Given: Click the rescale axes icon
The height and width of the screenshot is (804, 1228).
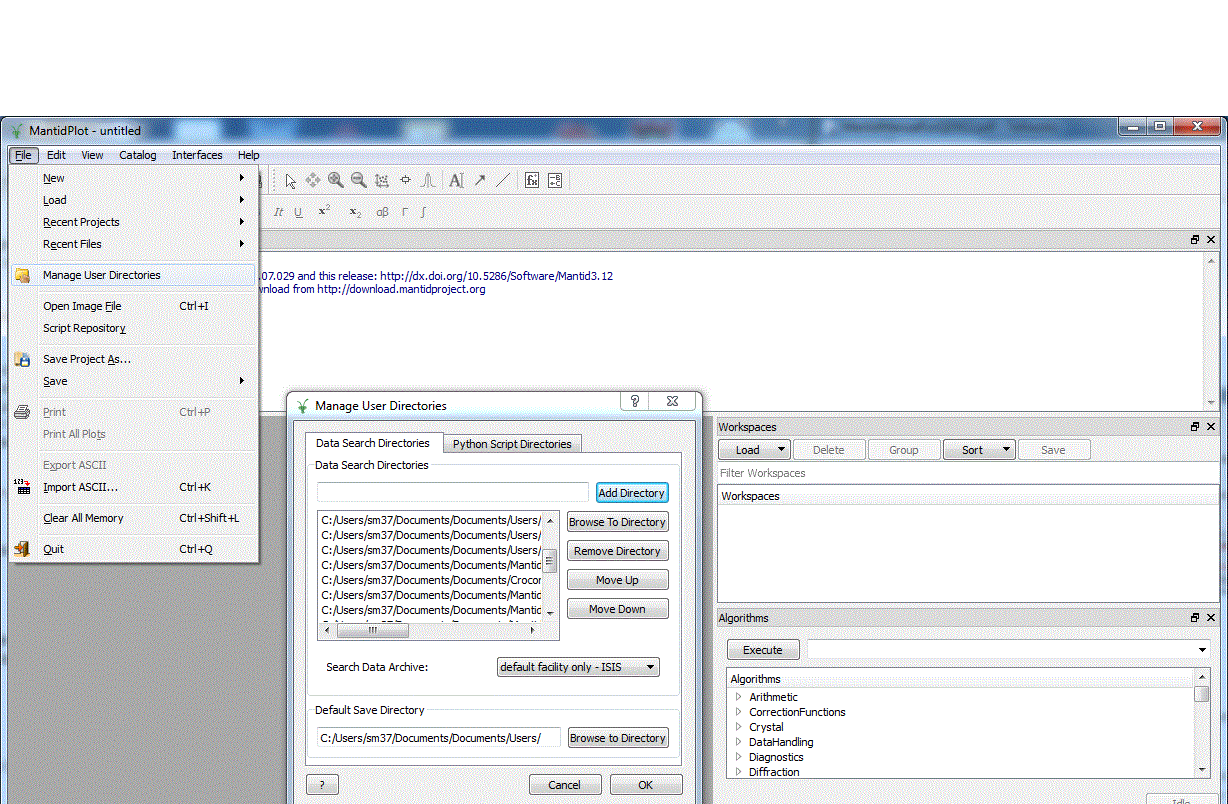Looking at the screenshot, I should (x=382, y=181).
